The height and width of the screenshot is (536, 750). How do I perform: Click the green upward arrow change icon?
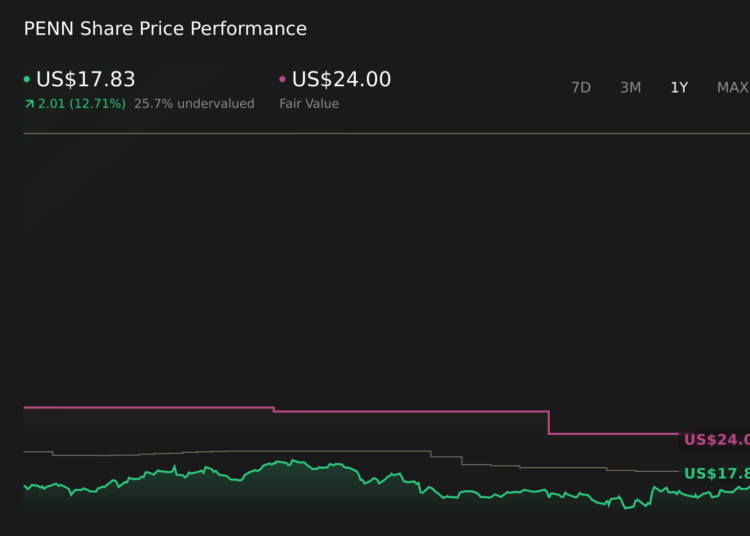[x=30, y=104]
